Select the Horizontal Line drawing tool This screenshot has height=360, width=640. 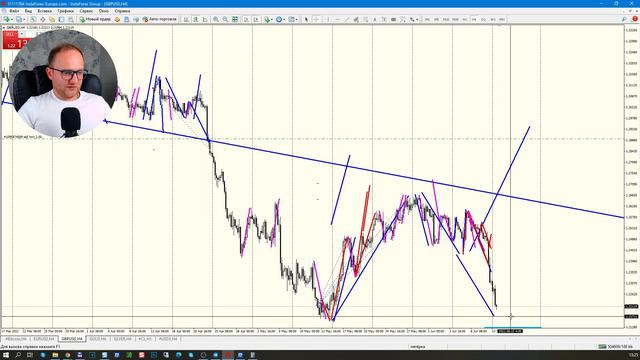(x=337, y=19)
